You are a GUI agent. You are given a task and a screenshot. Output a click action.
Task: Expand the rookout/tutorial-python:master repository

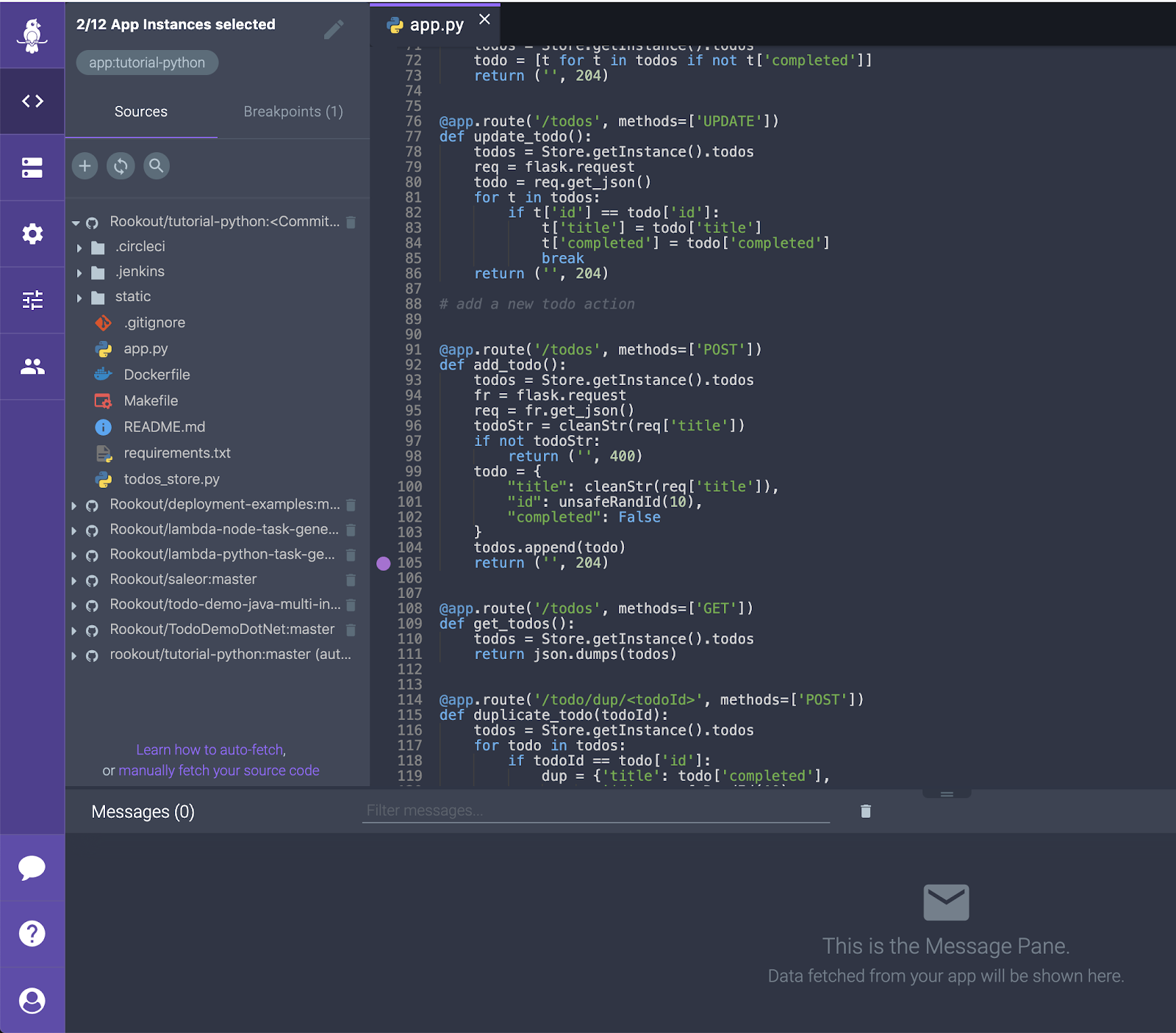[x=74, y=655]
